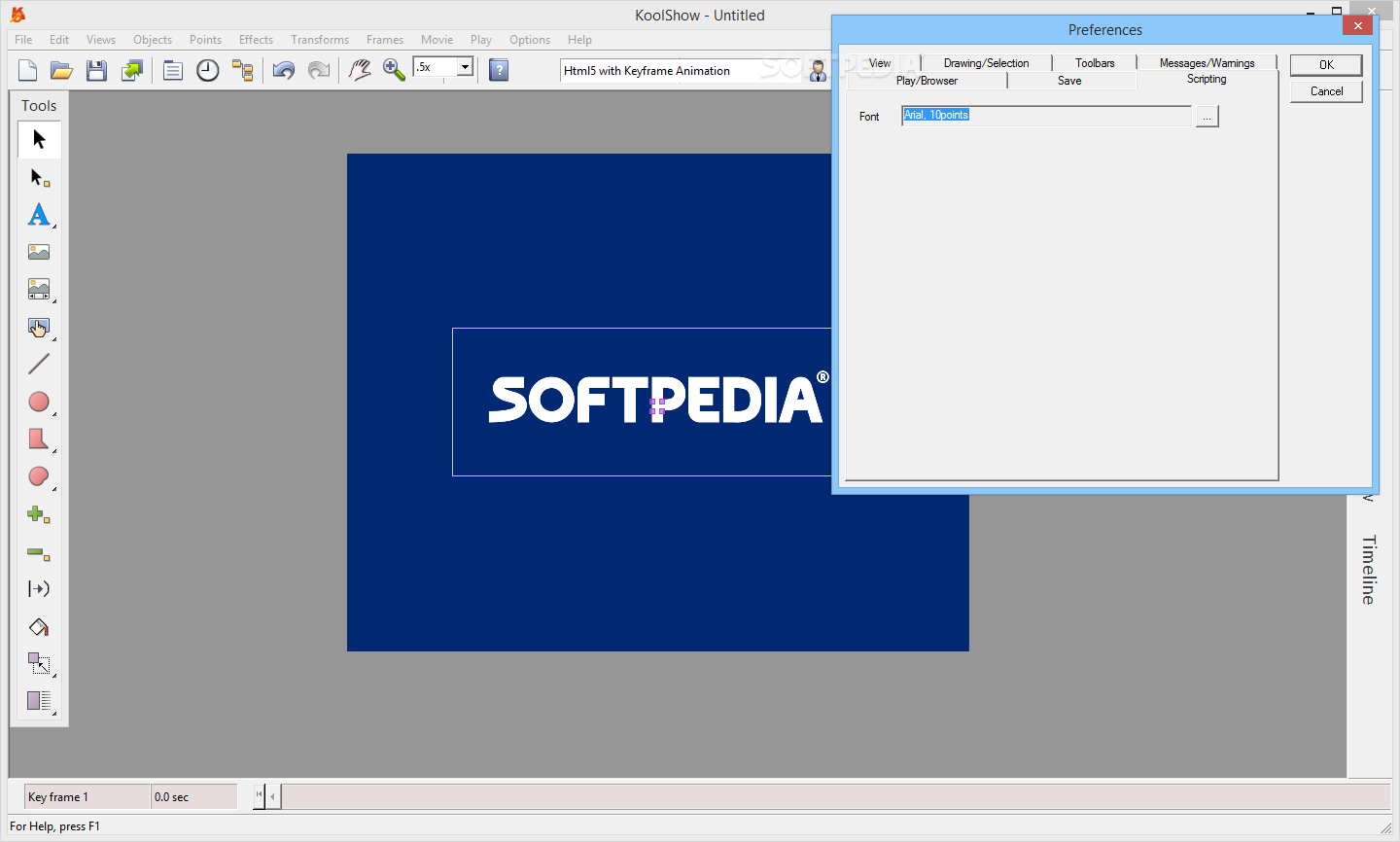1400x842 pixels.
Task: Select the image insert tool
Action: click(39, 252)
